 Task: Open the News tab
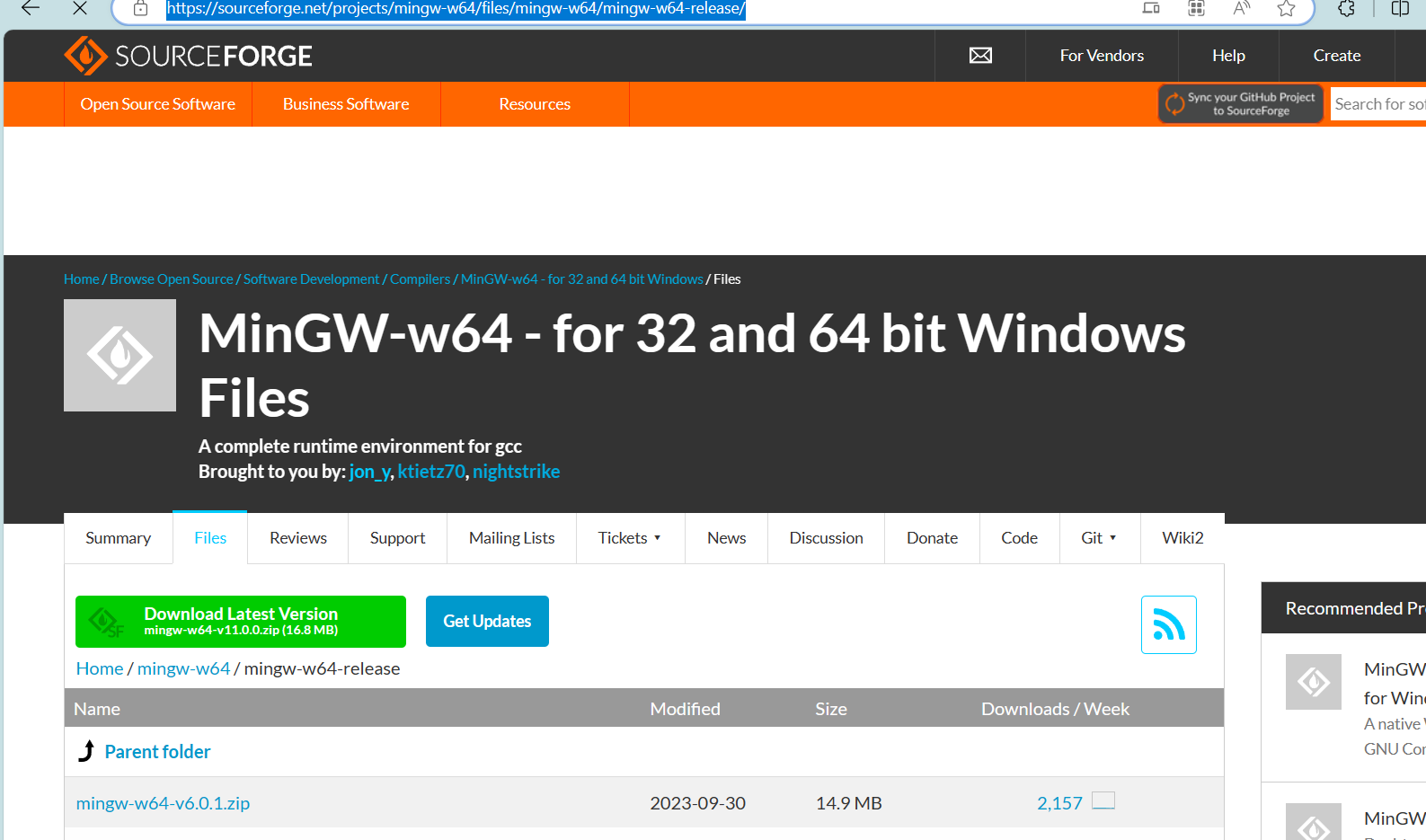tap(727, 538)
